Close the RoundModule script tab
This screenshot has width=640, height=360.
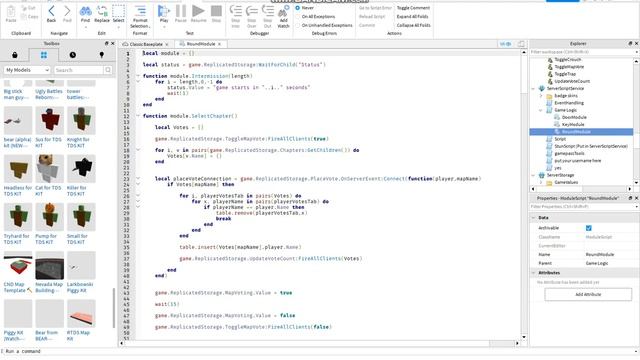tap(219, 44)
